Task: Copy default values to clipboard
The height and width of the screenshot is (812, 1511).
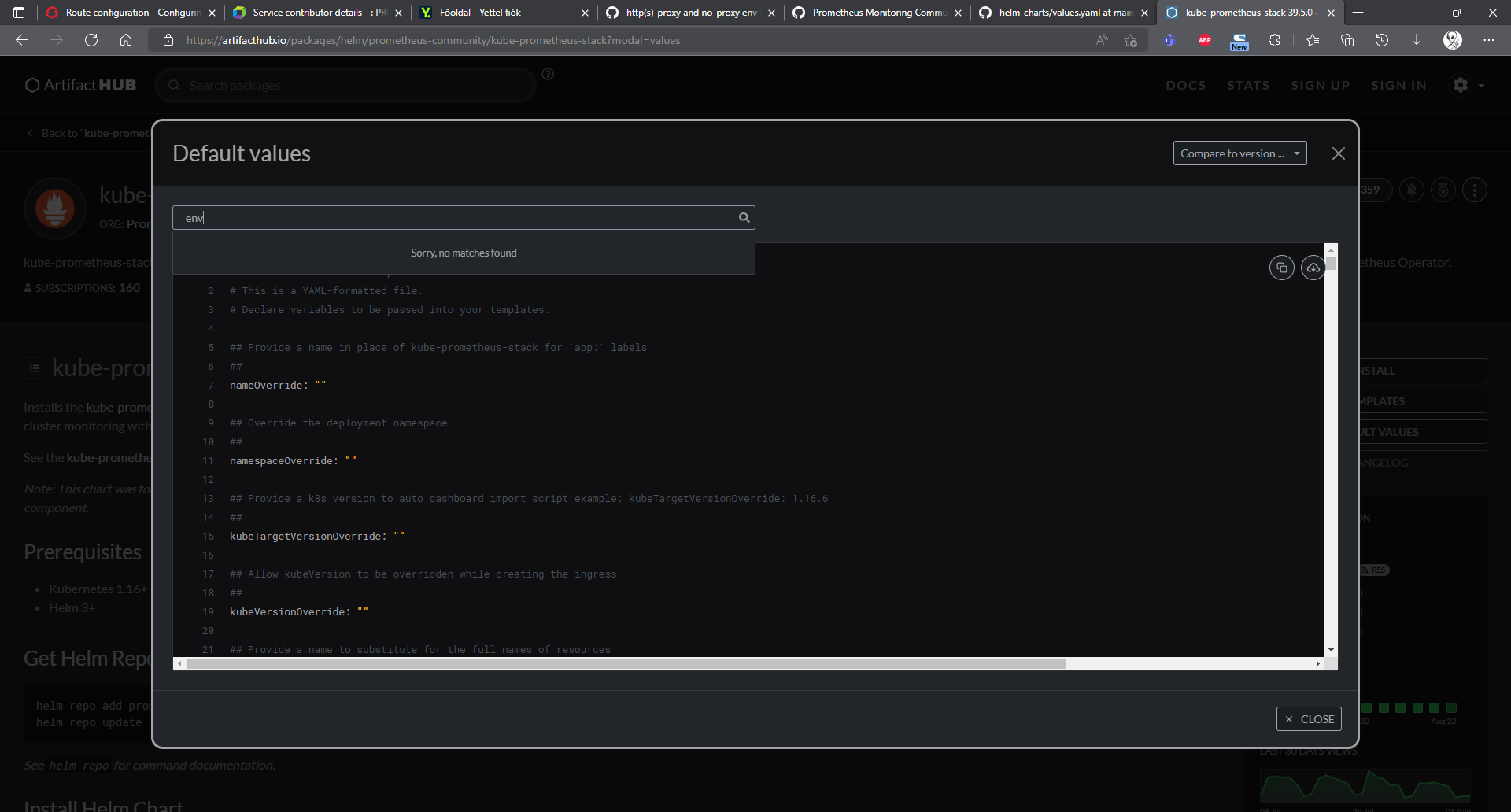Action: [x=1281, y=268]
